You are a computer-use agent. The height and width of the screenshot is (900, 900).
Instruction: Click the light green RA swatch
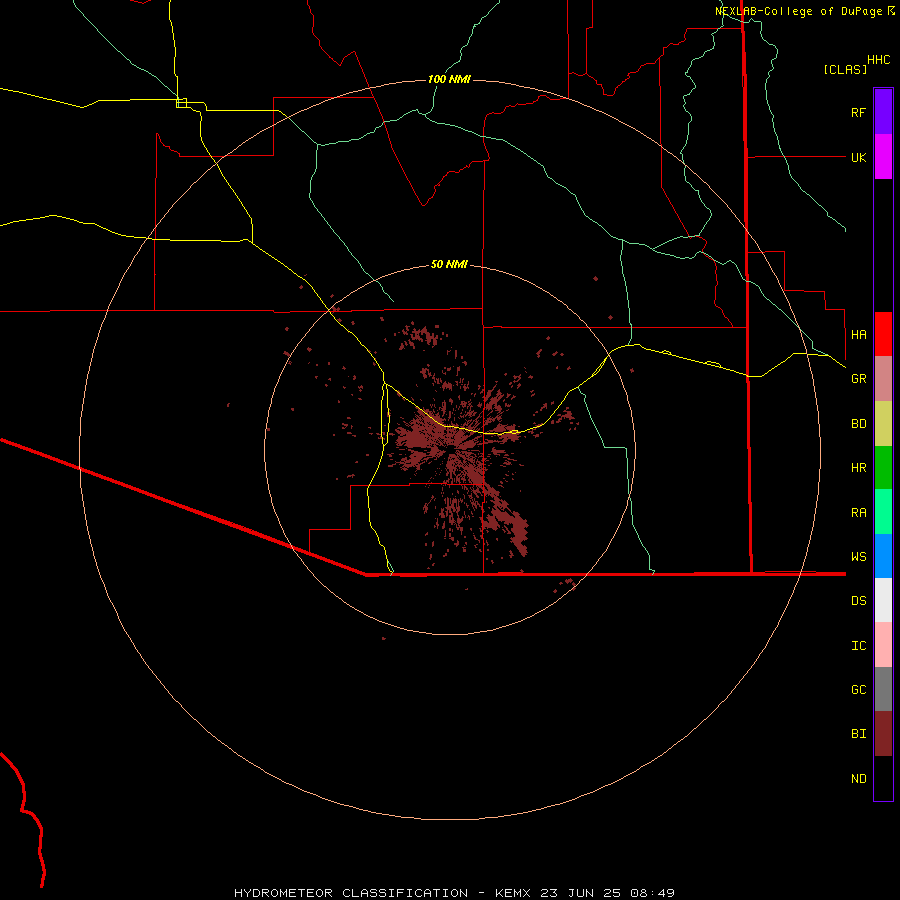pyautogui.click(x=883, y=512)
